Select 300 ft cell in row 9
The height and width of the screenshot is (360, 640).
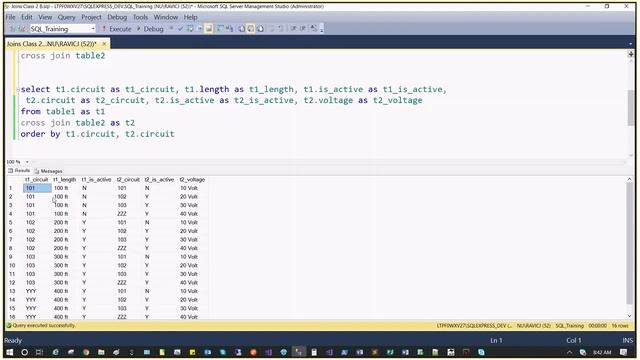61,257
